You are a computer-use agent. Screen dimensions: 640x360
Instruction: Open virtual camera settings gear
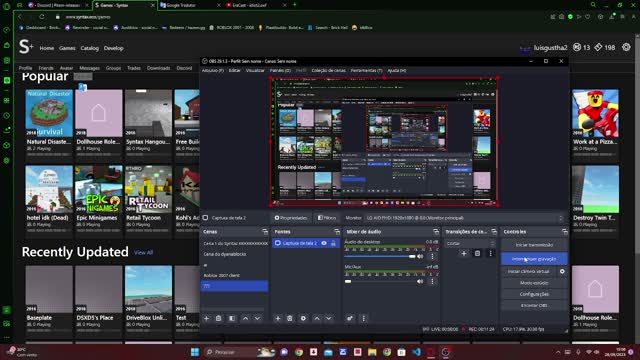click(x=562, y=271)
